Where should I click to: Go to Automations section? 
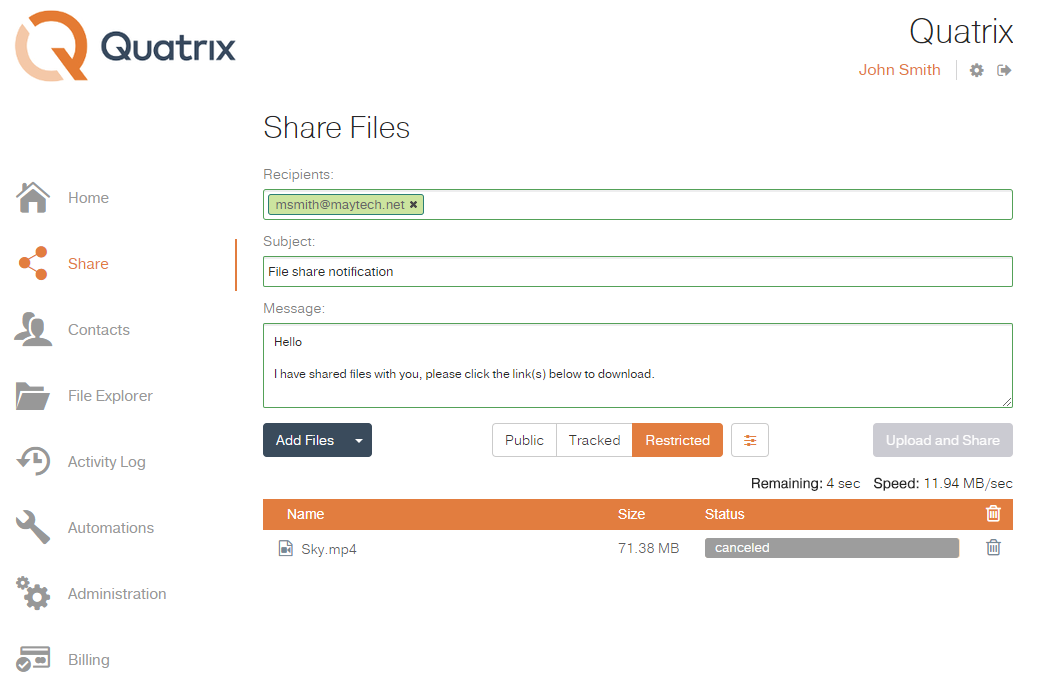111,528
